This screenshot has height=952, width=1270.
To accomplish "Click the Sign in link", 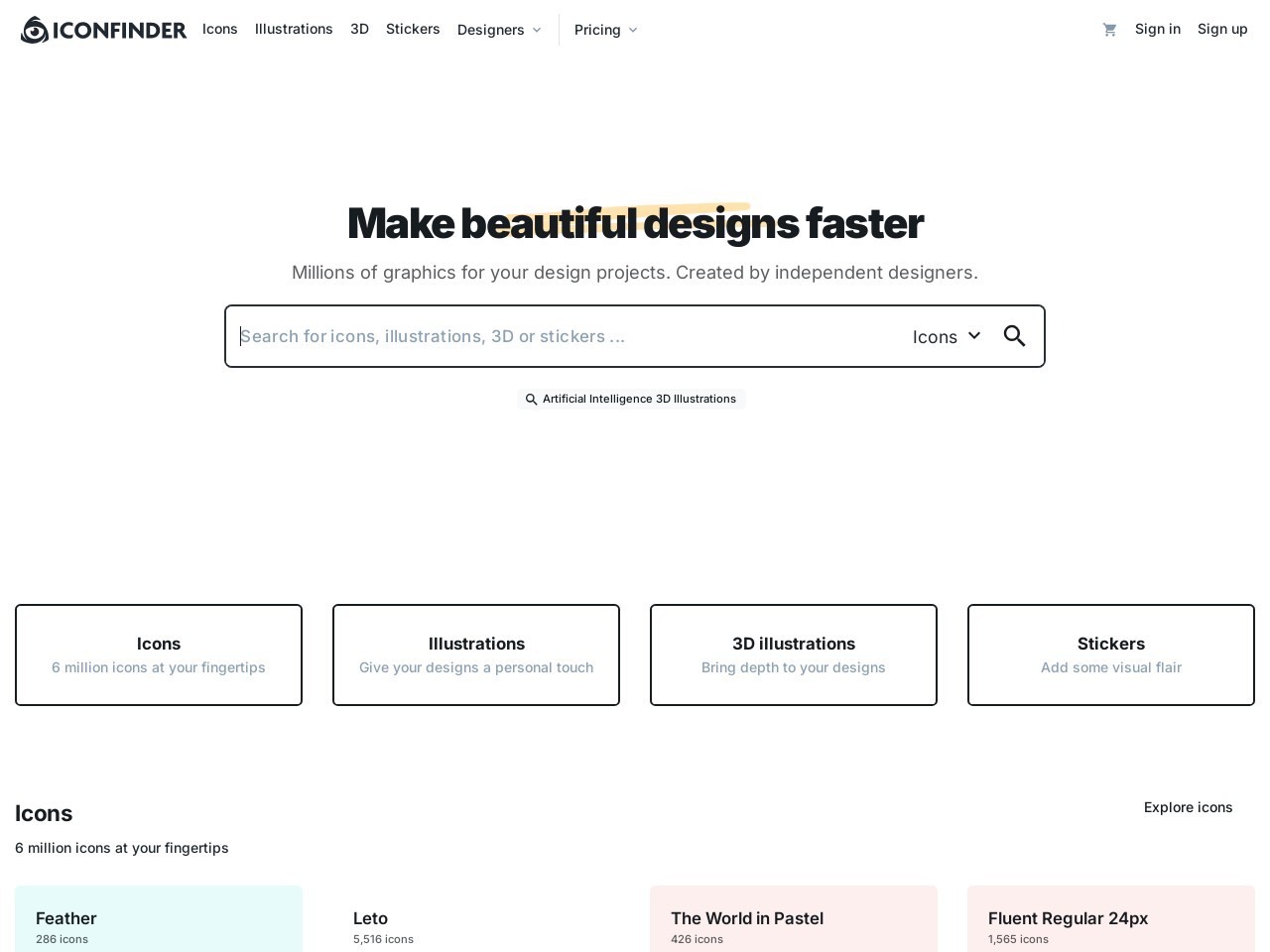I will pyautogui.click(x=1158, y=29).
